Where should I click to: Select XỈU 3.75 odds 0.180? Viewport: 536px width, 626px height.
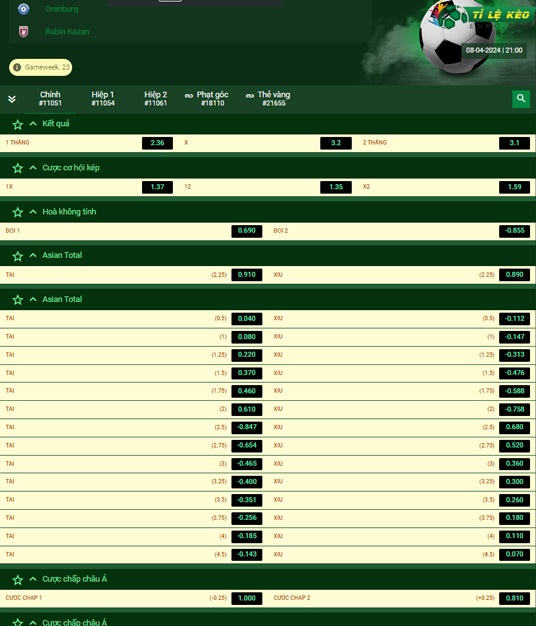514,518
